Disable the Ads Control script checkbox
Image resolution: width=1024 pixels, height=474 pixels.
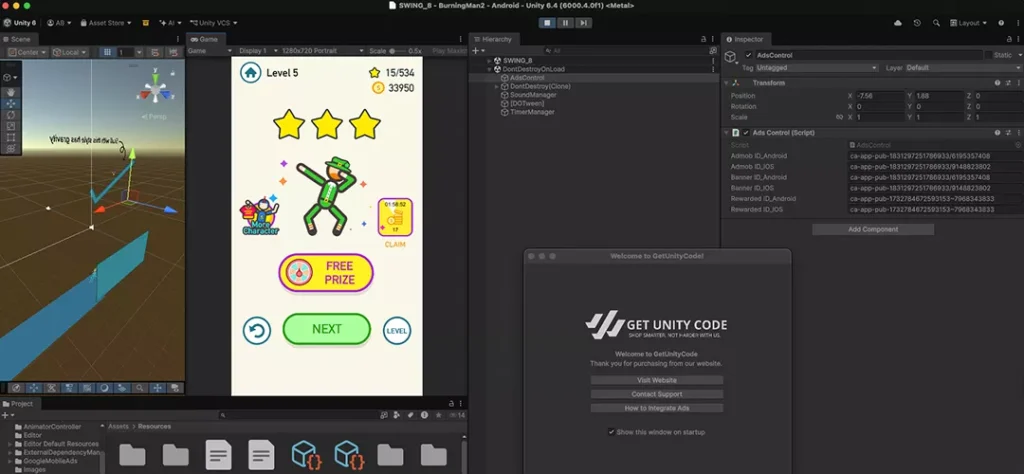pos(746,133)
